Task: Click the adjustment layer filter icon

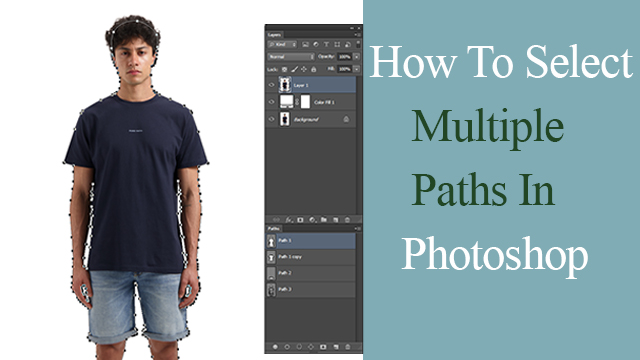Action: [316, 44]
